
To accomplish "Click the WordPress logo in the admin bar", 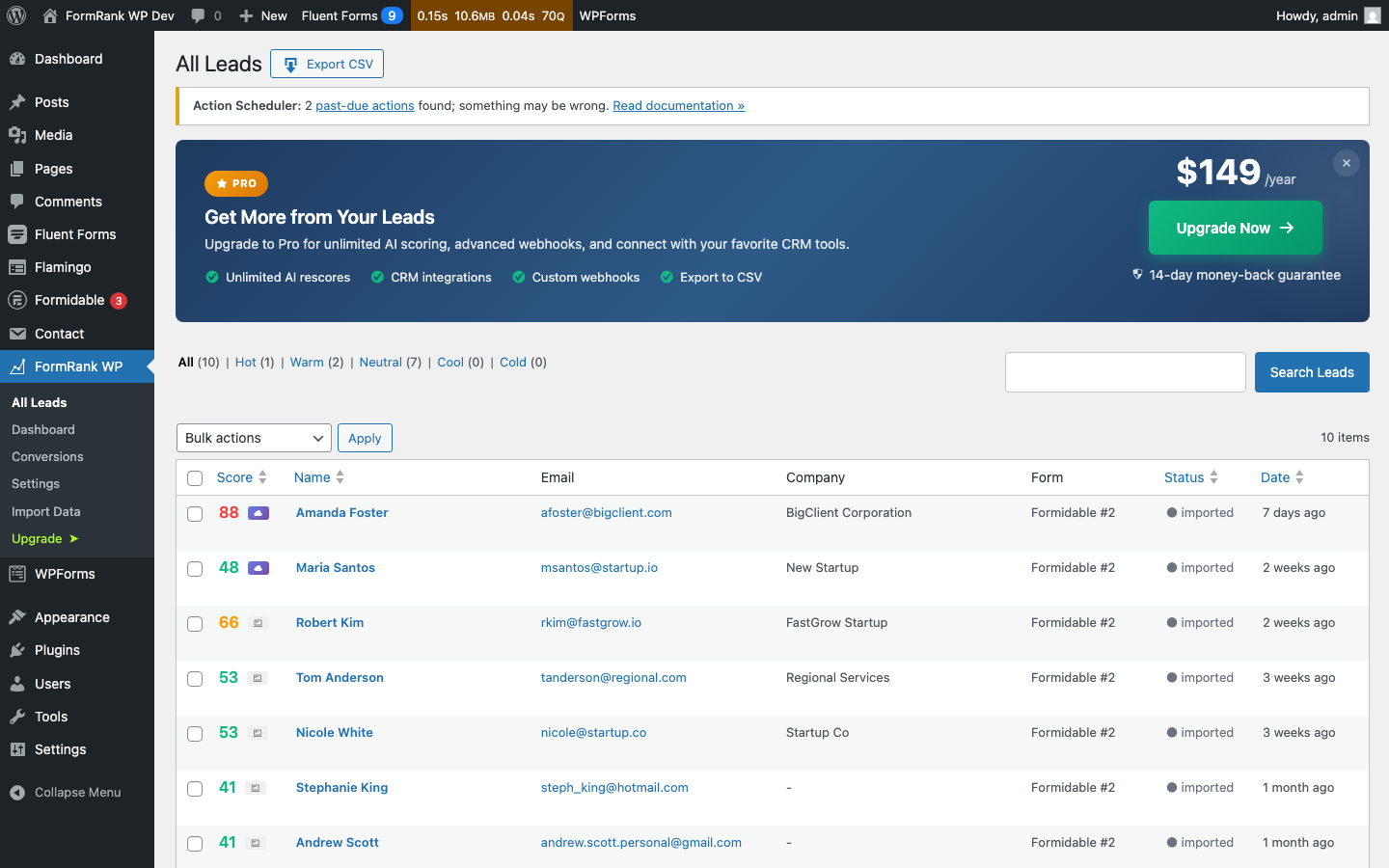I will click(15, 15).
